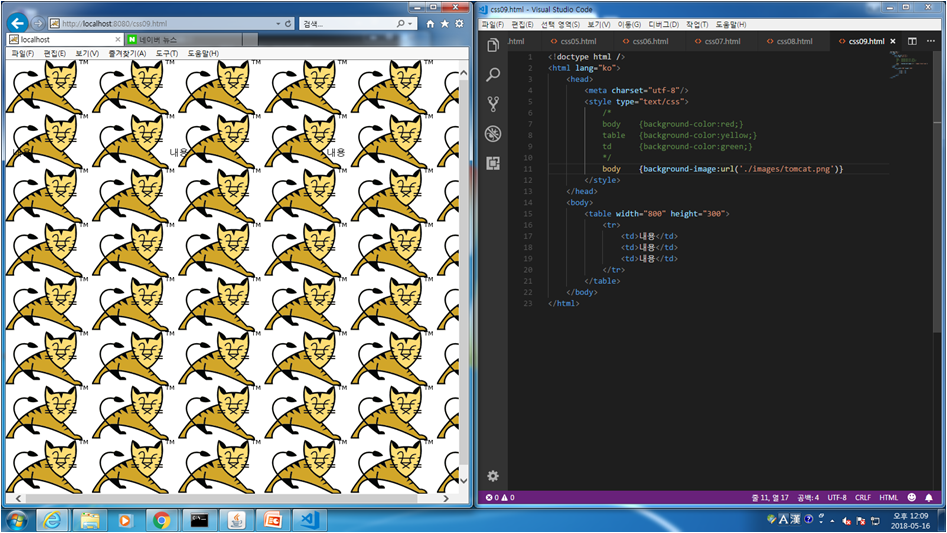Open media player from the taskbar
Viewport: 947px width, 533px height.
pos(125,520)
